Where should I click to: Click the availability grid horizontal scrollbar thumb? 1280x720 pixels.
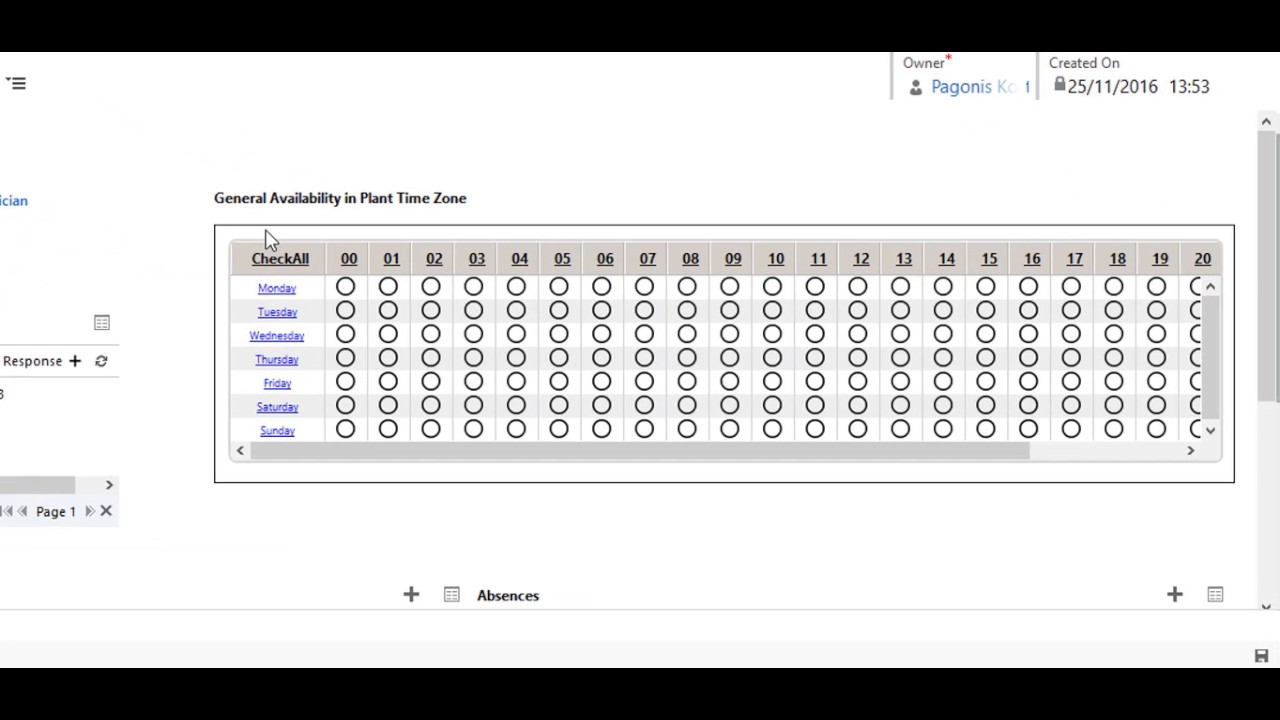(x=640, y=451)
